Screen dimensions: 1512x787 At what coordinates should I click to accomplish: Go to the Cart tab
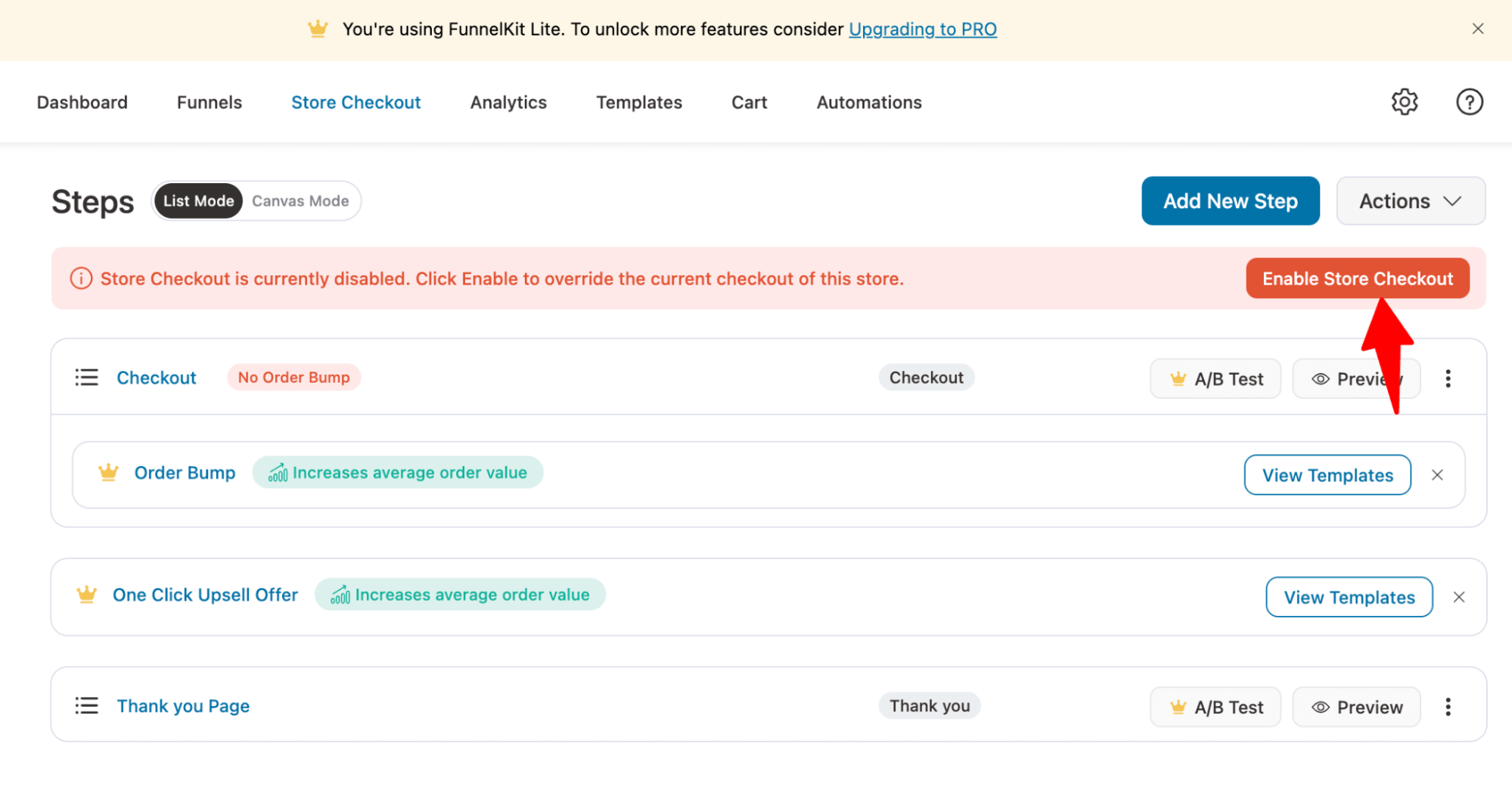[749, 102]
